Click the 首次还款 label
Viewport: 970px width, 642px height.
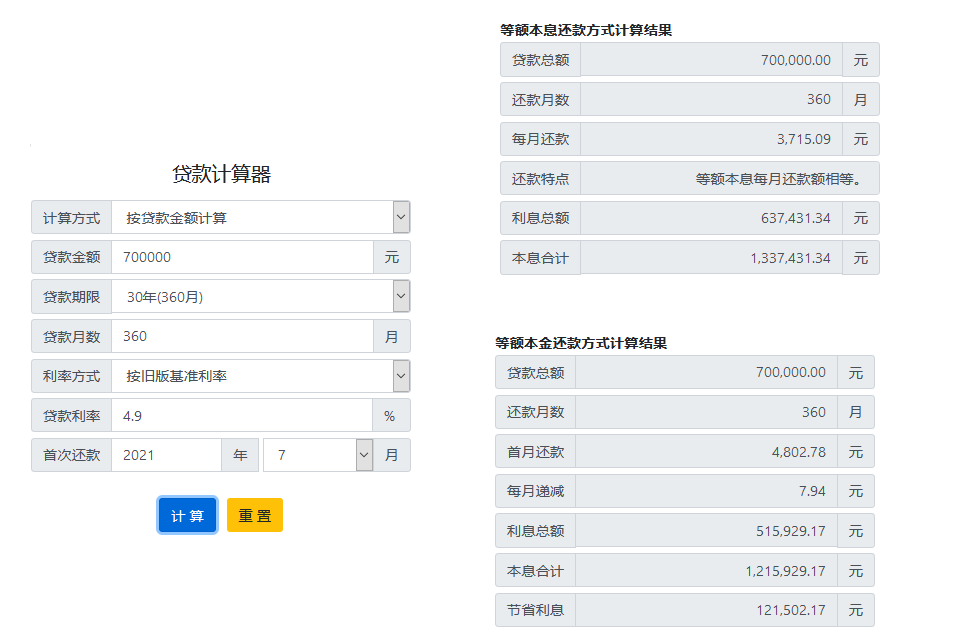coord(72,455)
